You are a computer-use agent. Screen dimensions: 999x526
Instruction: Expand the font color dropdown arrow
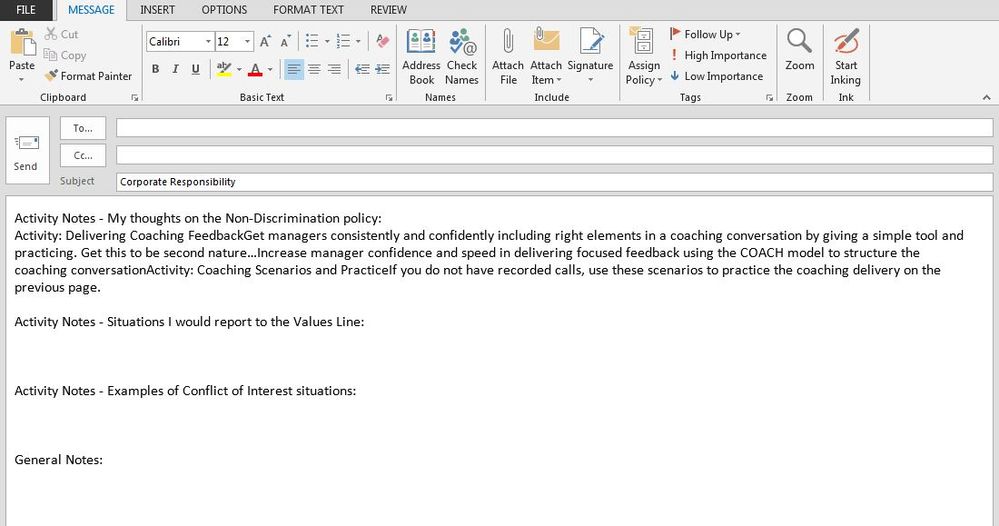coord(270,69)
